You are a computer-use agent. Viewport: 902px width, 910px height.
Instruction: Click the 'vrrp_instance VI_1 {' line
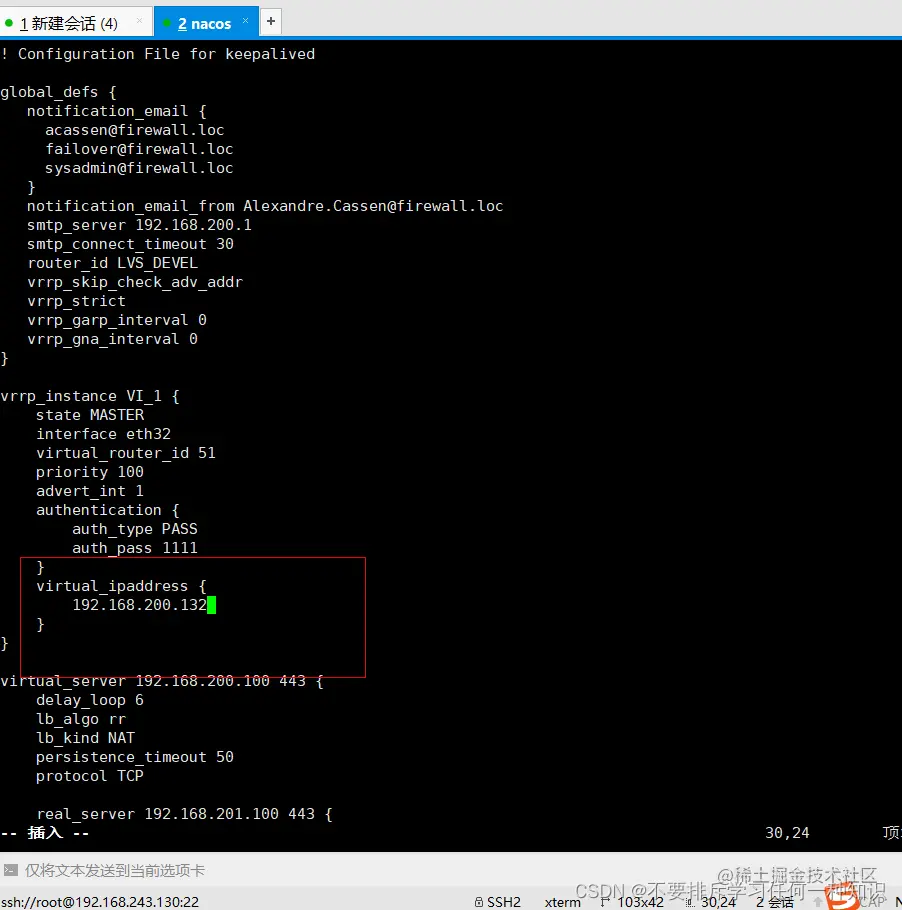(90, 396)
